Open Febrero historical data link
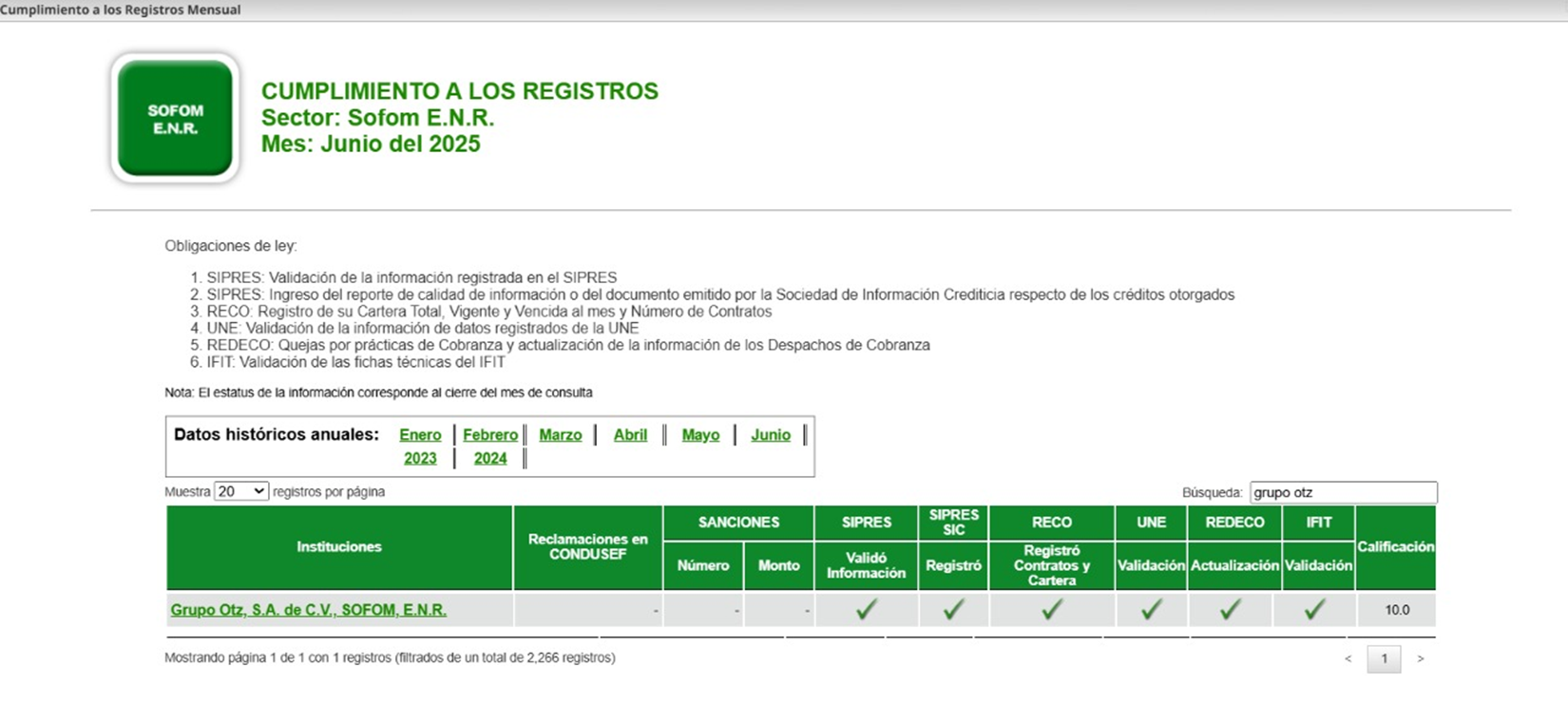 (490, 434)
